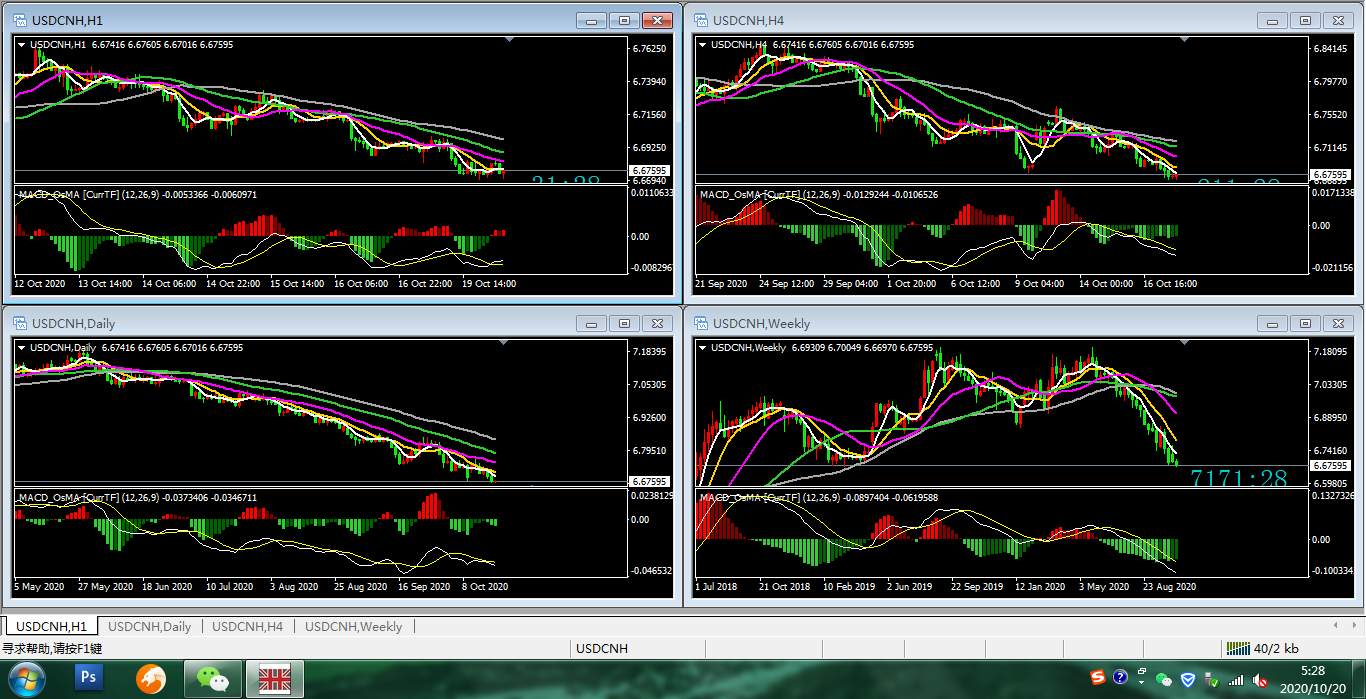The height and width of the screenshot is (699, 1366).
Task: Close the USDCNH,H4 chart window
Action: click(x=1338, y=20)
